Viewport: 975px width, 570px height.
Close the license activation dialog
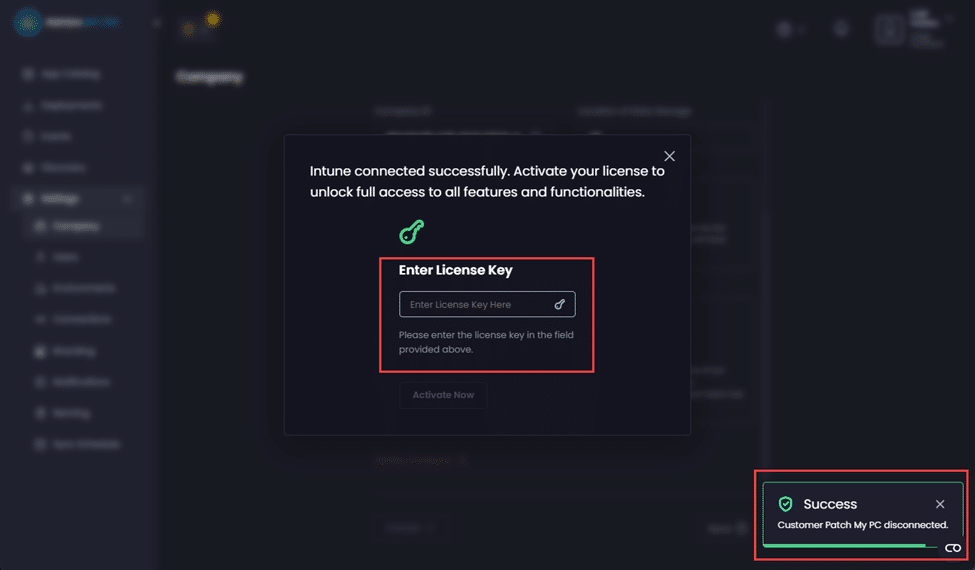670,156
